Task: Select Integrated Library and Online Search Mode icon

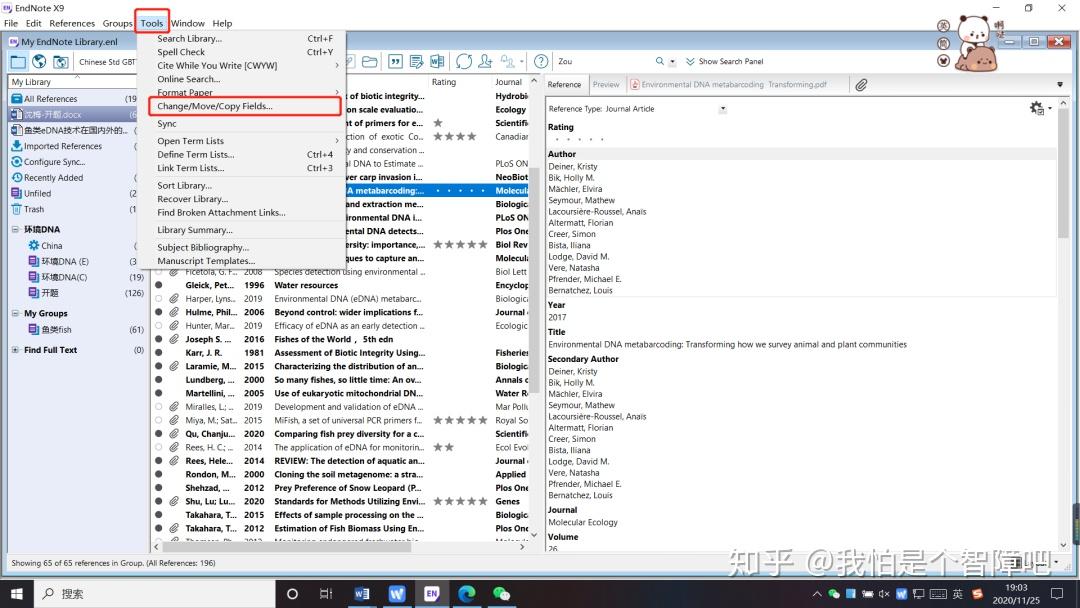Action: 61,62
